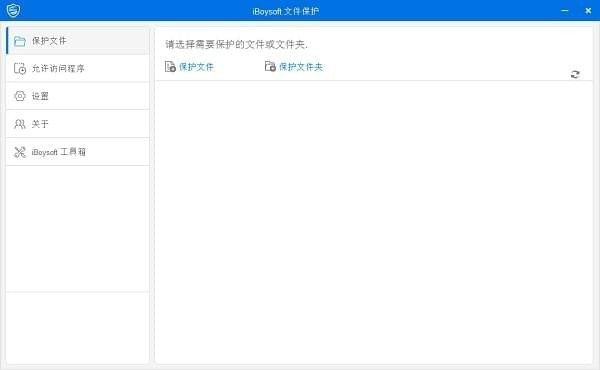The image size is (600, 370).
Task: Open the iBoysoft 工具箱 sidebar item
Action: (78, 152)
